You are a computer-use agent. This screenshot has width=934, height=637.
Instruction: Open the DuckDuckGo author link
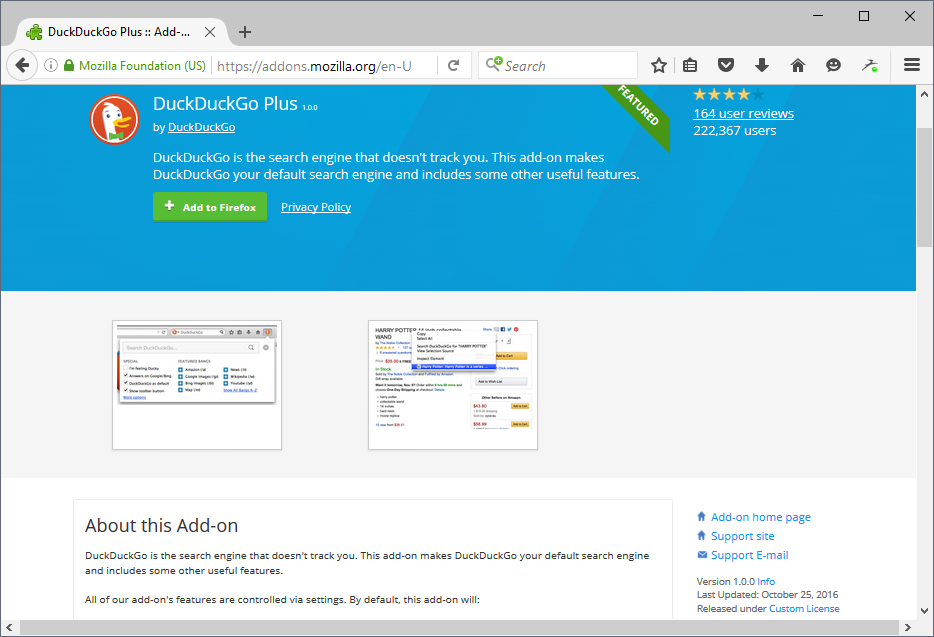pos(201,127)
